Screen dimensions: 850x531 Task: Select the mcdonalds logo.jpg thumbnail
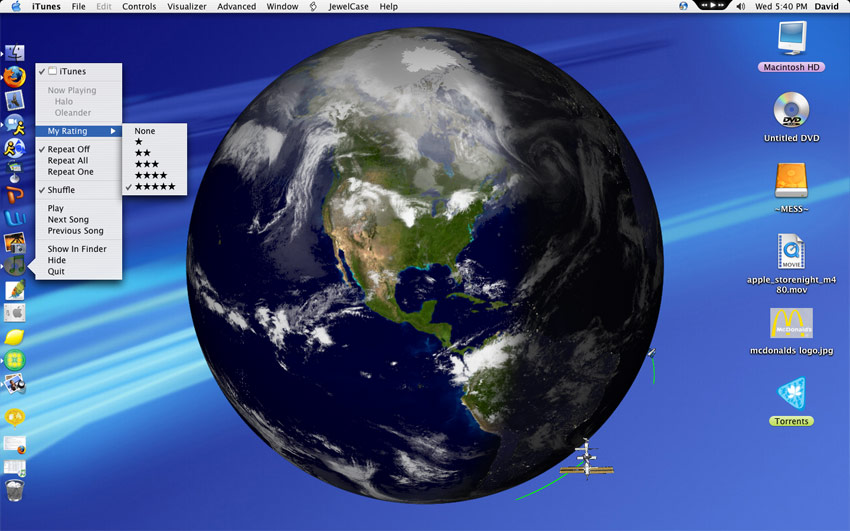pos(791,323)
